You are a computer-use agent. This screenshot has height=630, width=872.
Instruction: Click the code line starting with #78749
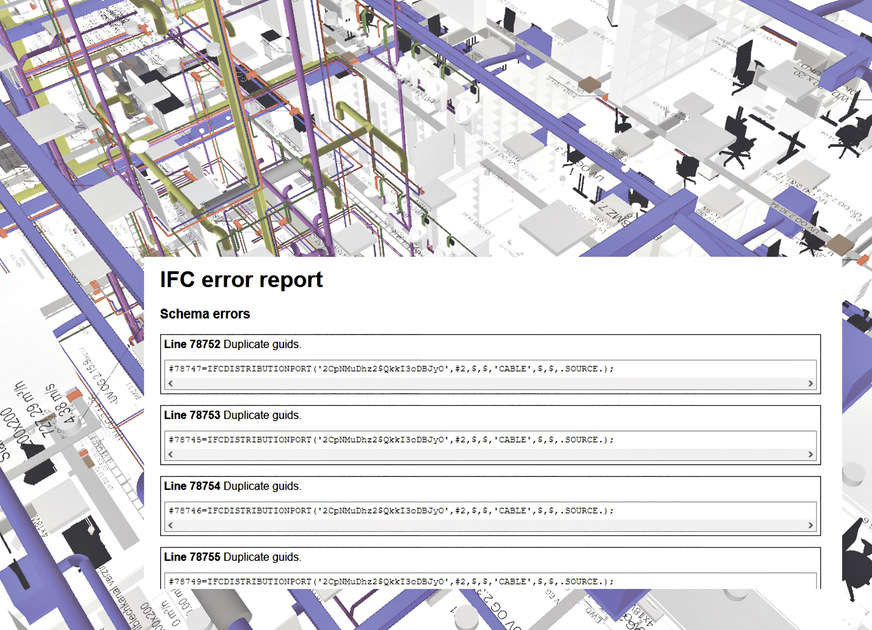[390, 581]
